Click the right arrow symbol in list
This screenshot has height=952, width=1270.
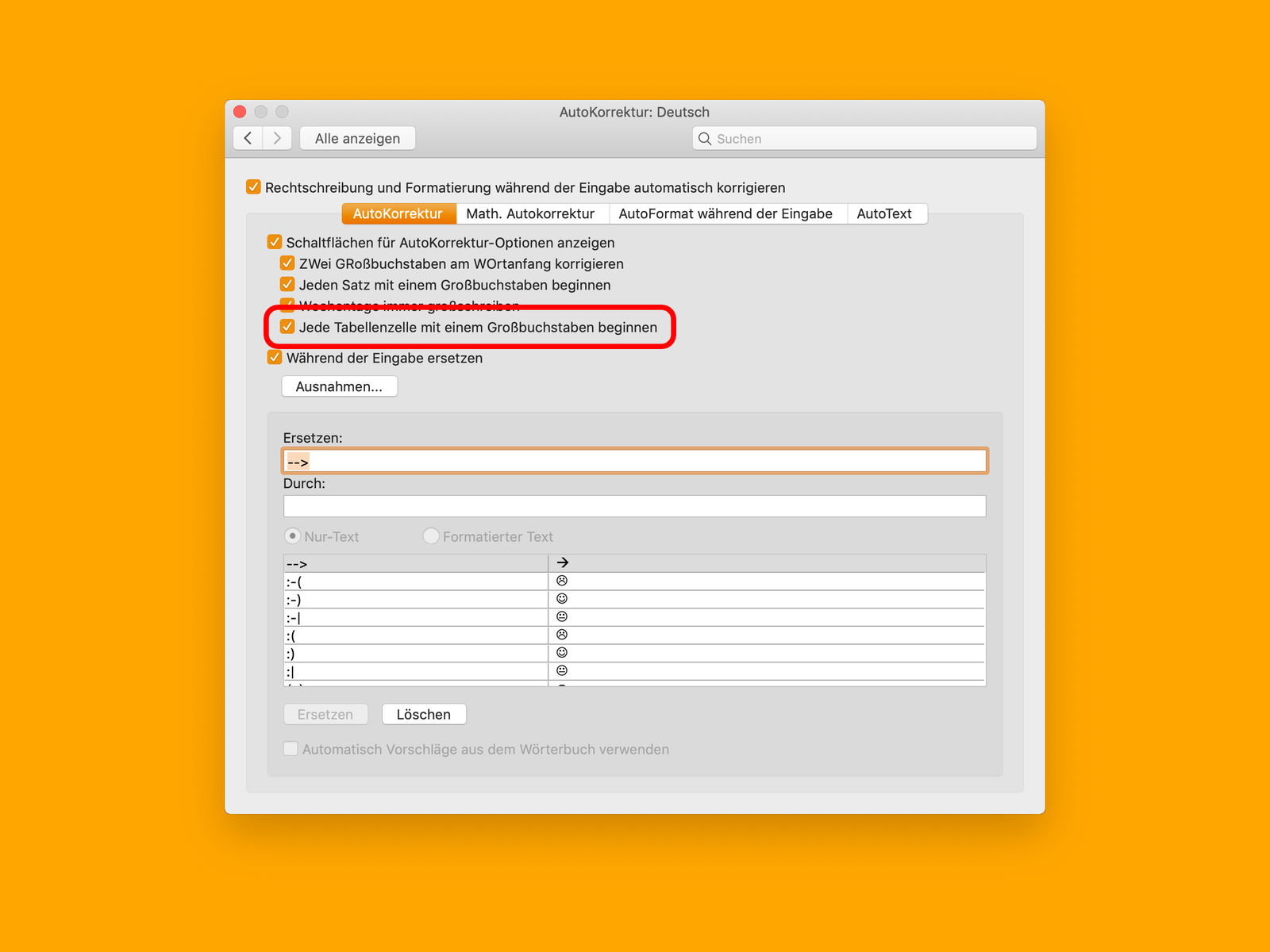coord(563,562)
